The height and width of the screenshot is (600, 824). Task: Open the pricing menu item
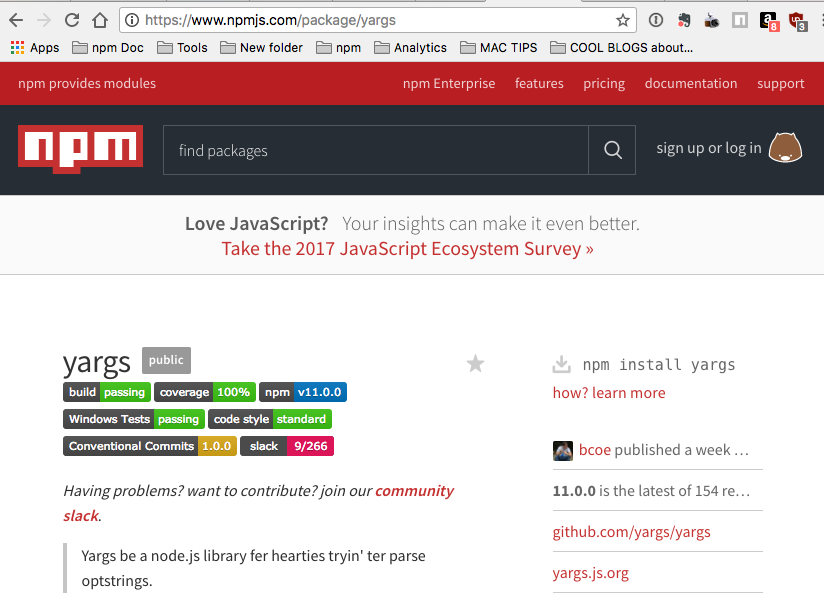click(604, 84)
